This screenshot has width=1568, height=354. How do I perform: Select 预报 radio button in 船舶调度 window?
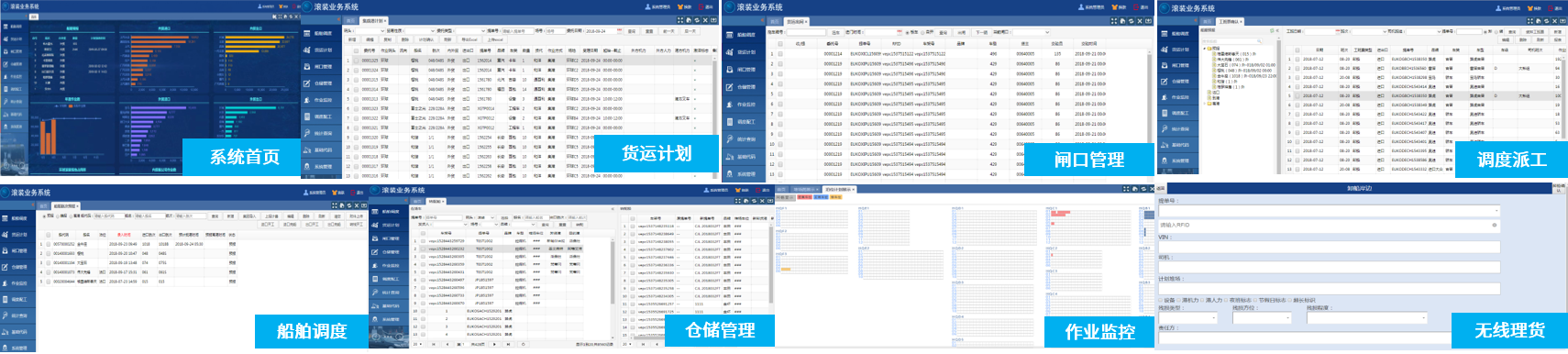pos(44,216)
